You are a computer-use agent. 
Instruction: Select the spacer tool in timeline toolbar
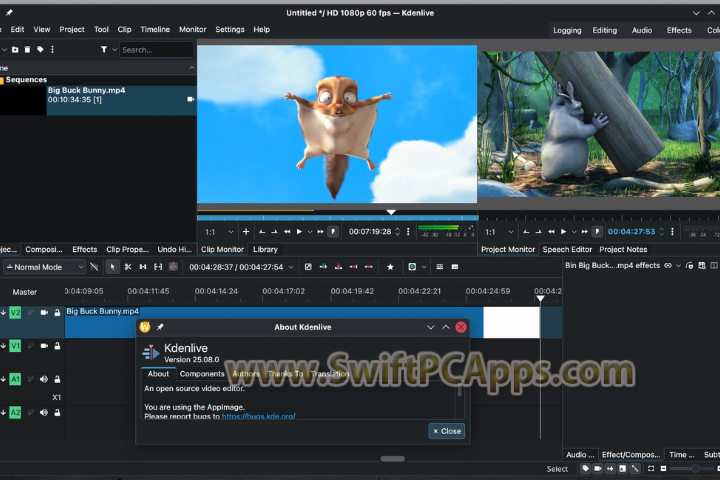coord(143,267)
